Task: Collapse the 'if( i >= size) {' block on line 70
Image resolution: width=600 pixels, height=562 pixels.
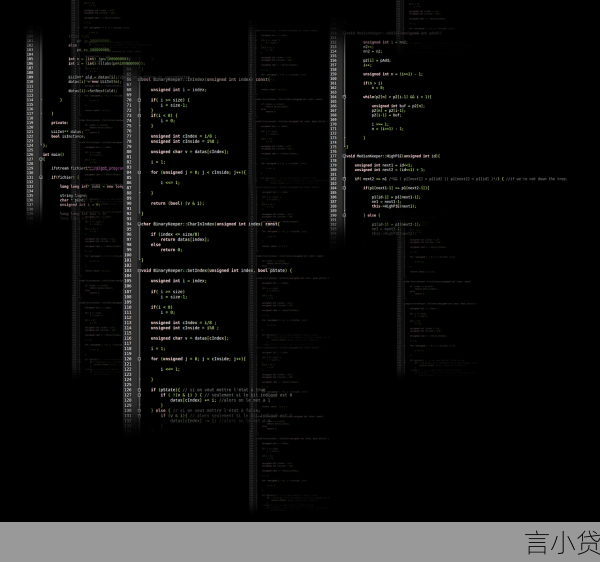Action: 139,100
